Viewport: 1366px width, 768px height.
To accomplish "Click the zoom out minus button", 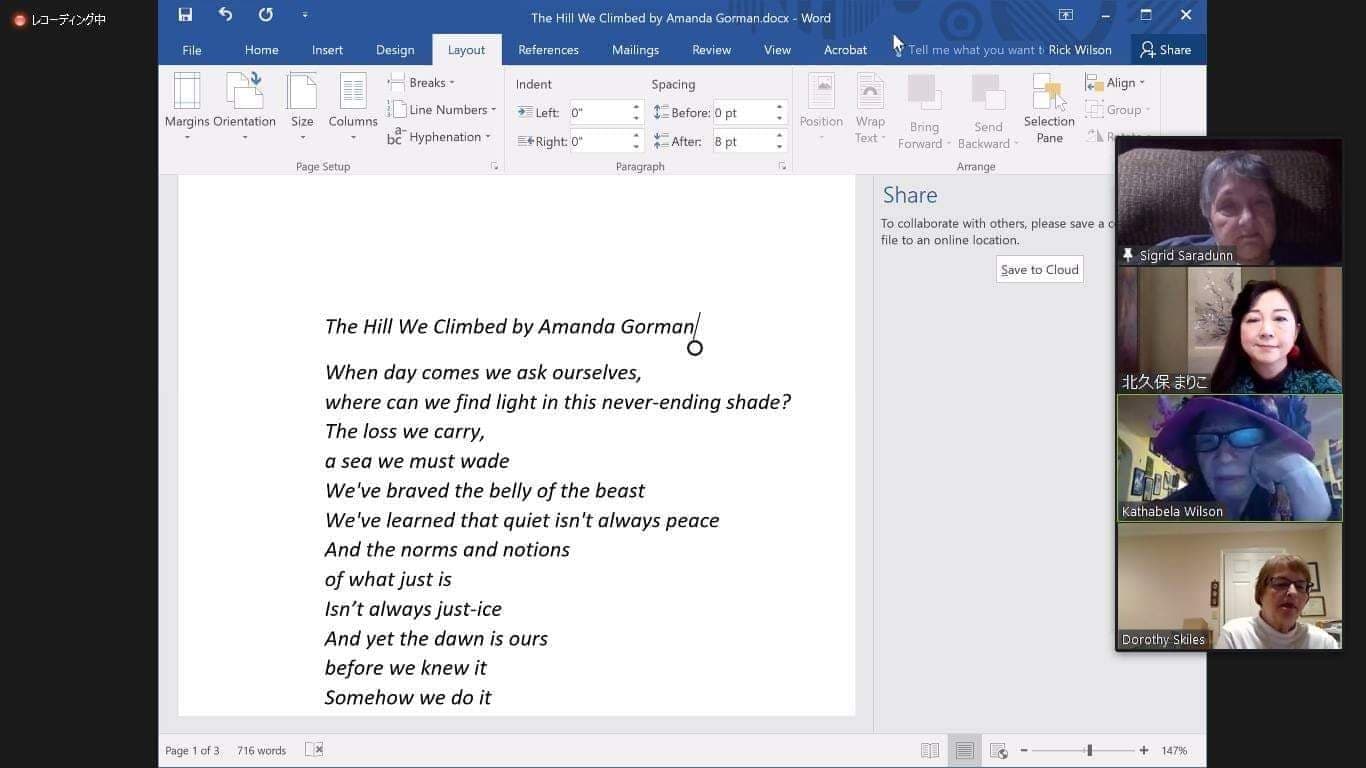I will 1023,750.
